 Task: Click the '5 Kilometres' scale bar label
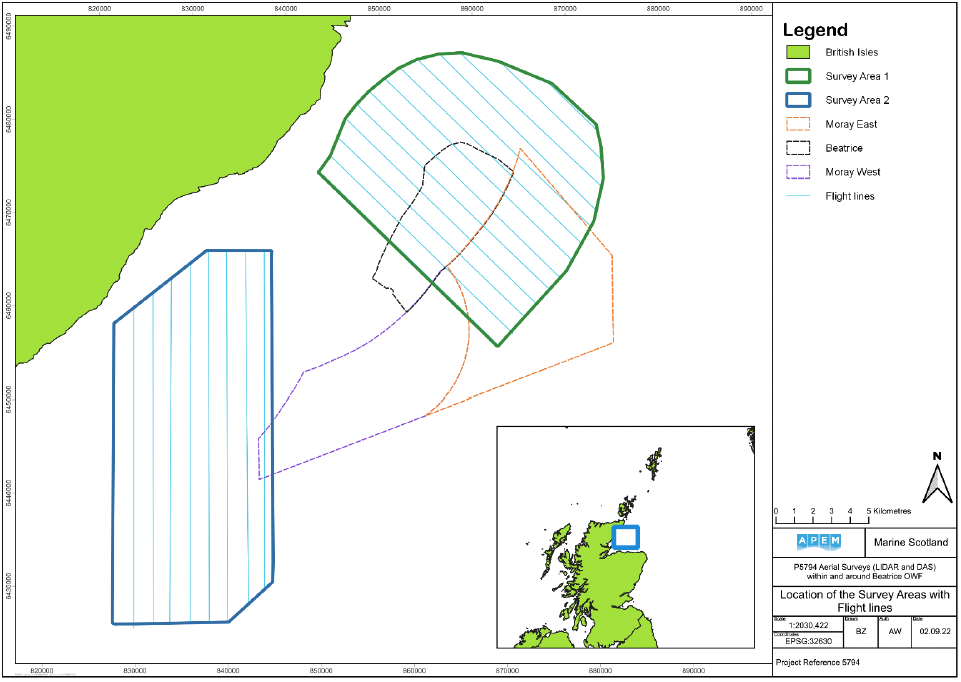[x=889, y=511]
